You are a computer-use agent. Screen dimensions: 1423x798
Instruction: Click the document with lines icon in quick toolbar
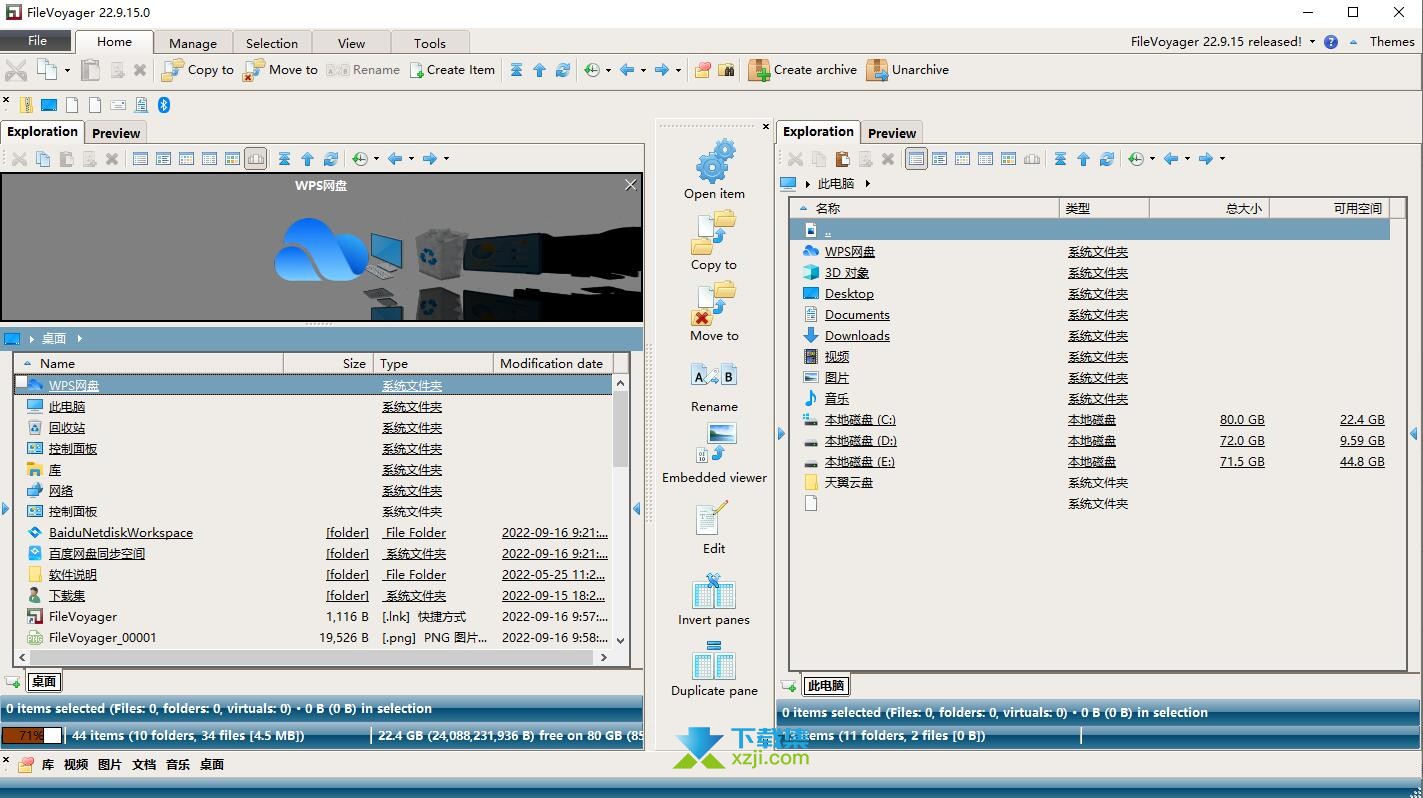point(142,105)
